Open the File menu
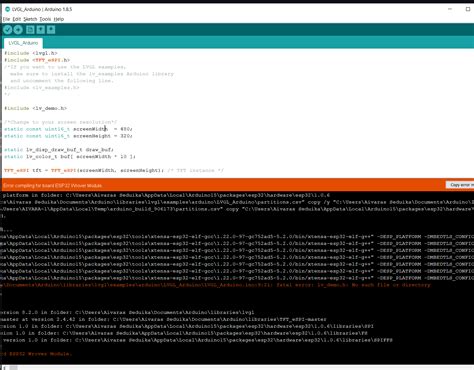The height and width of the screenshot is (370, 474). 6,19
